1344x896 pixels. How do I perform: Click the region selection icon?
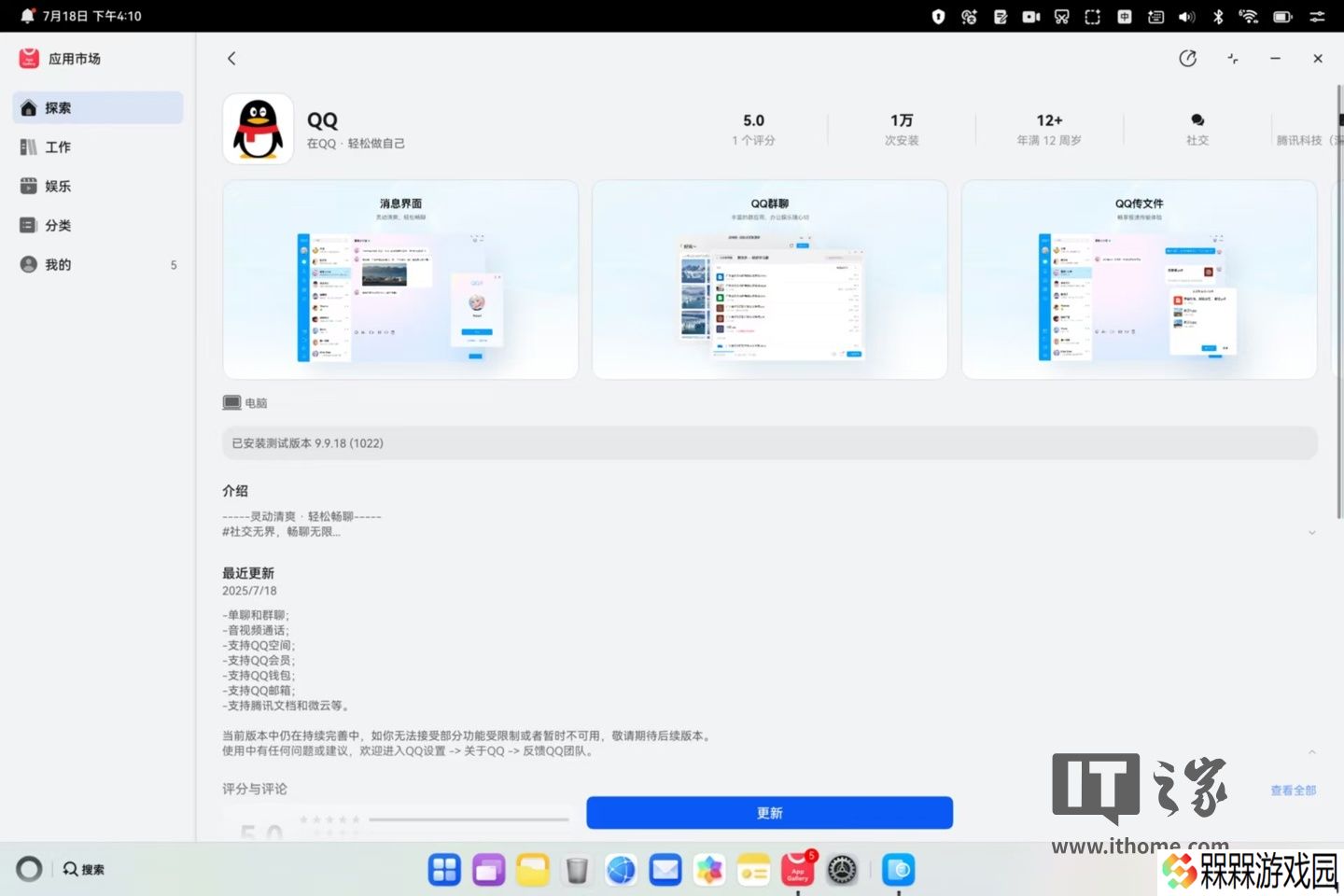tap(1093, 16)
